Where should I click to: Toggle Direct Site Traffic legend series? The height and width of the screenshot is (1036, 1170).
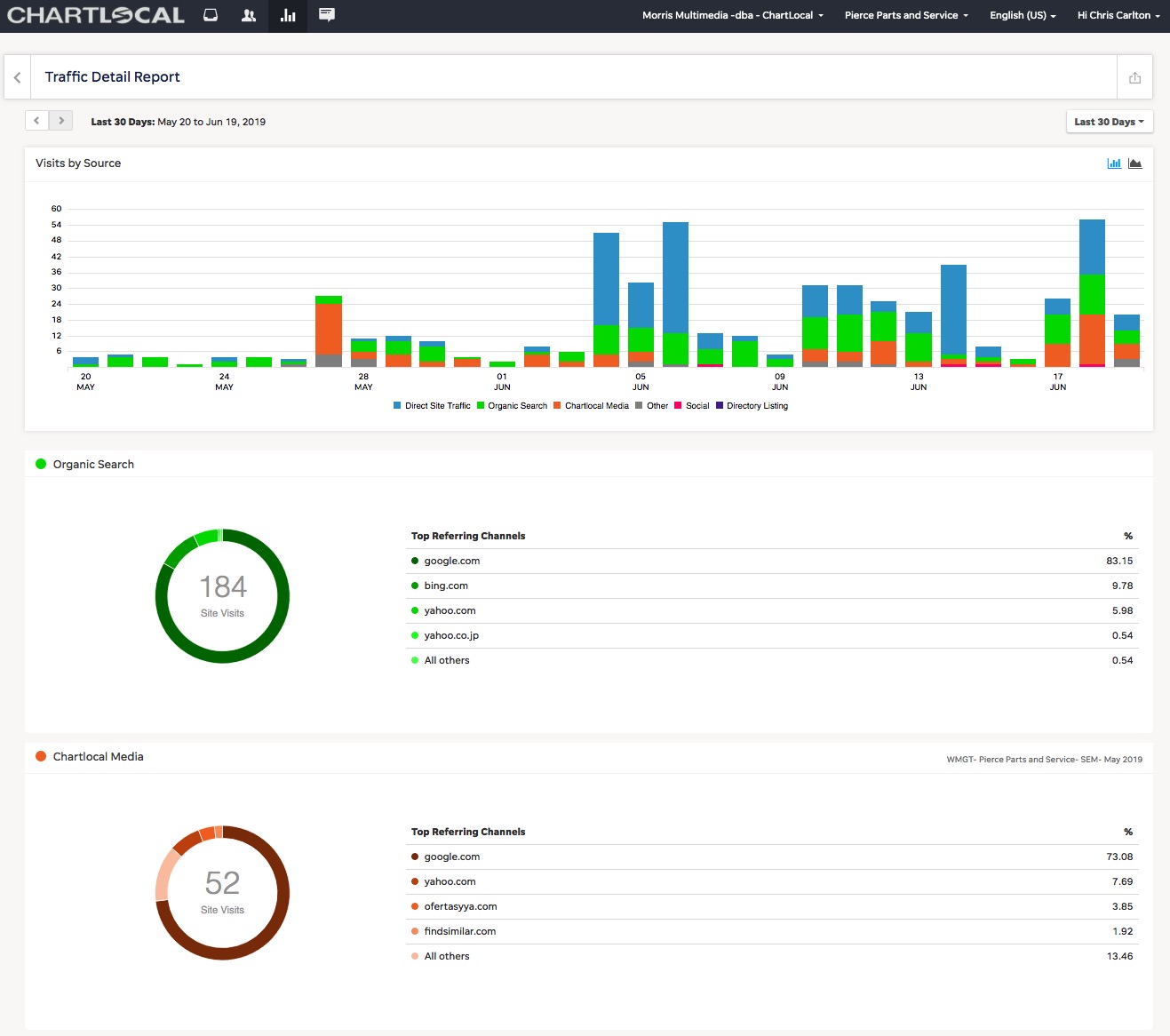[432, 406]
